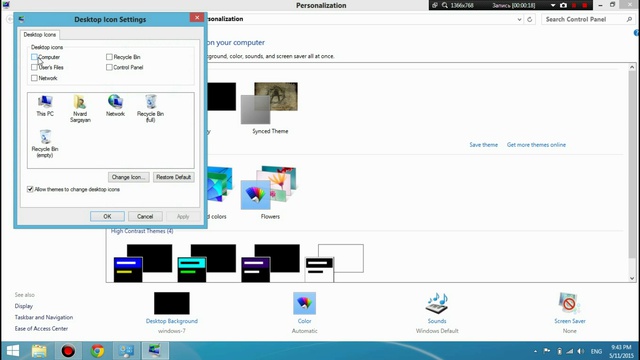Select the blue-yellow high contrast theme

pyautogui.click(x=143, y=263)
